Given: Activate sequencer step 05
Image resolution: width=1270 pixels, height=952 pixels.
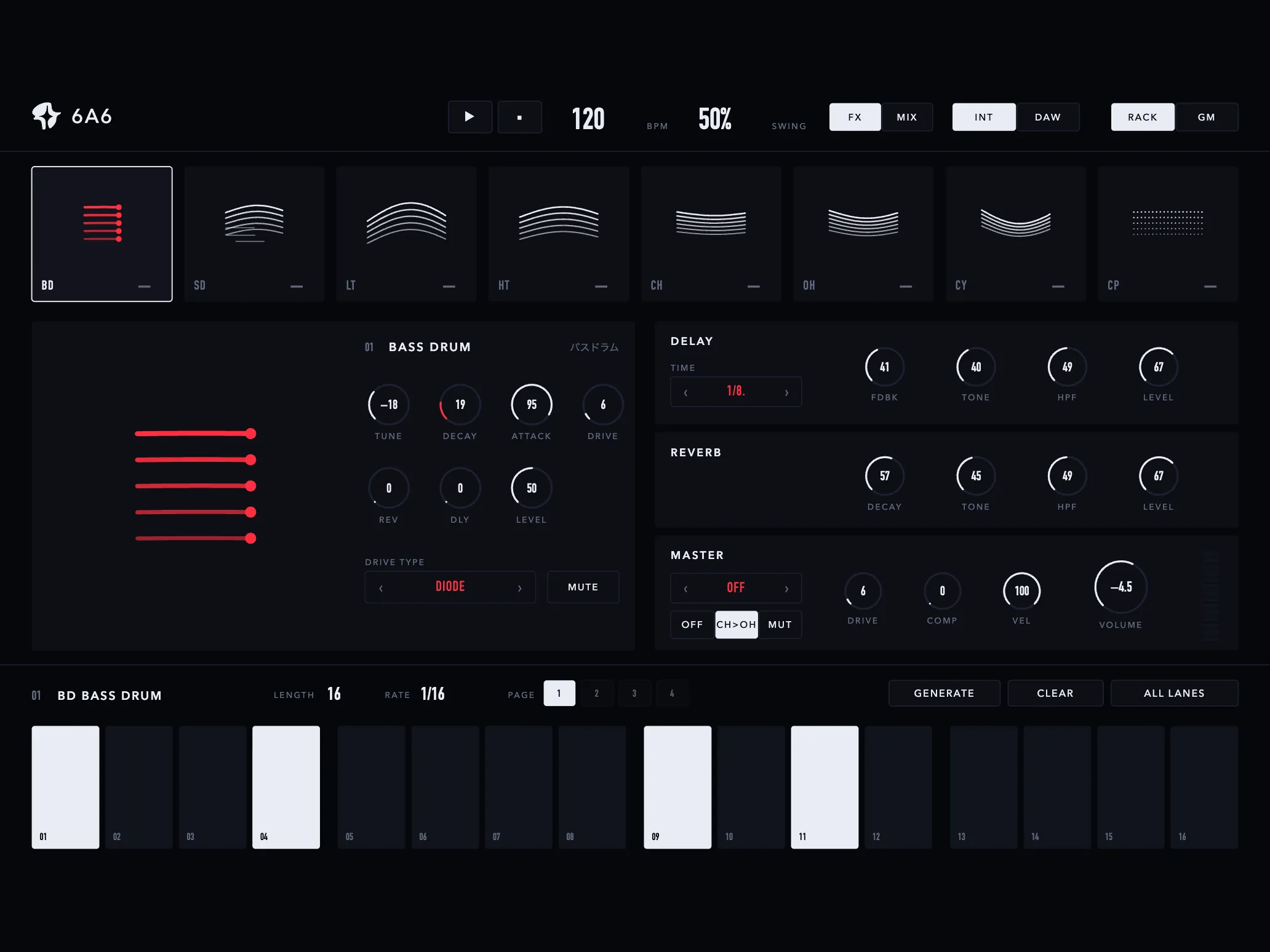Looking at the screenshot, I should pos(372,787).
